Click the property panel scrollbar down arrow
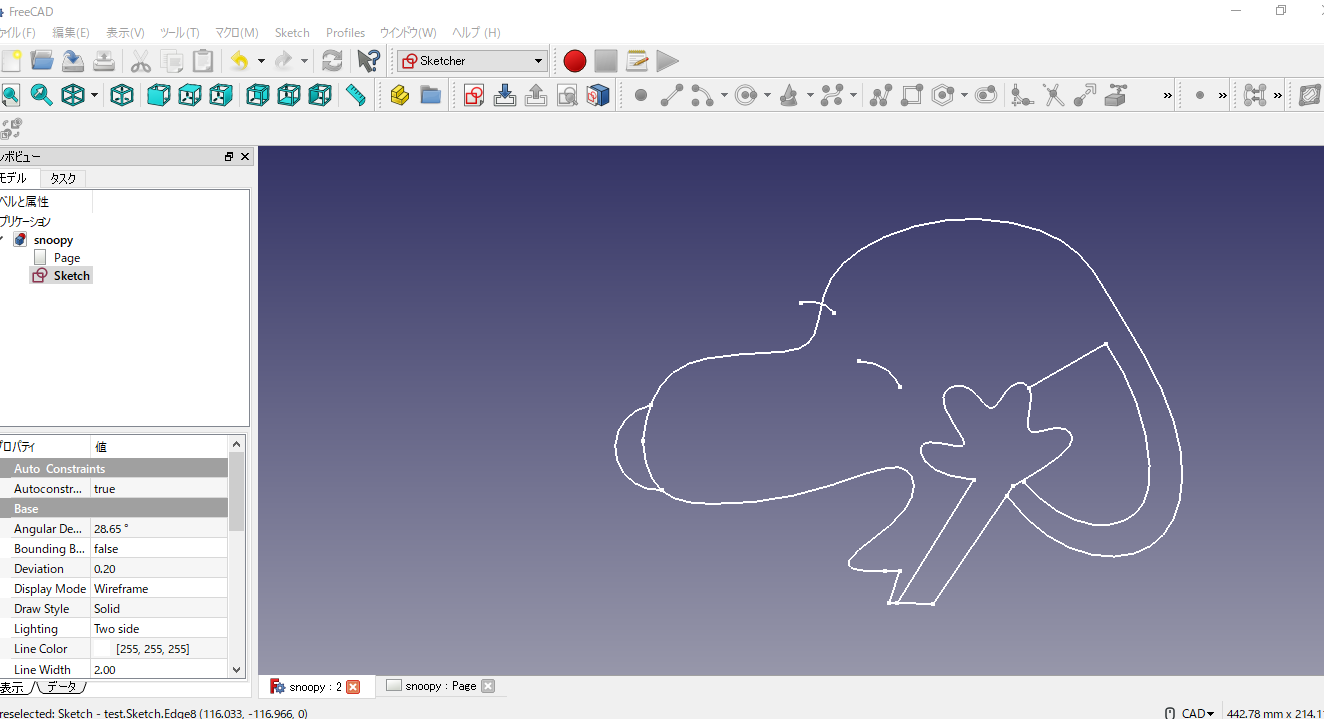Image resolution: width=1324 pixels, height=719 pixels. tap(237, 670)
